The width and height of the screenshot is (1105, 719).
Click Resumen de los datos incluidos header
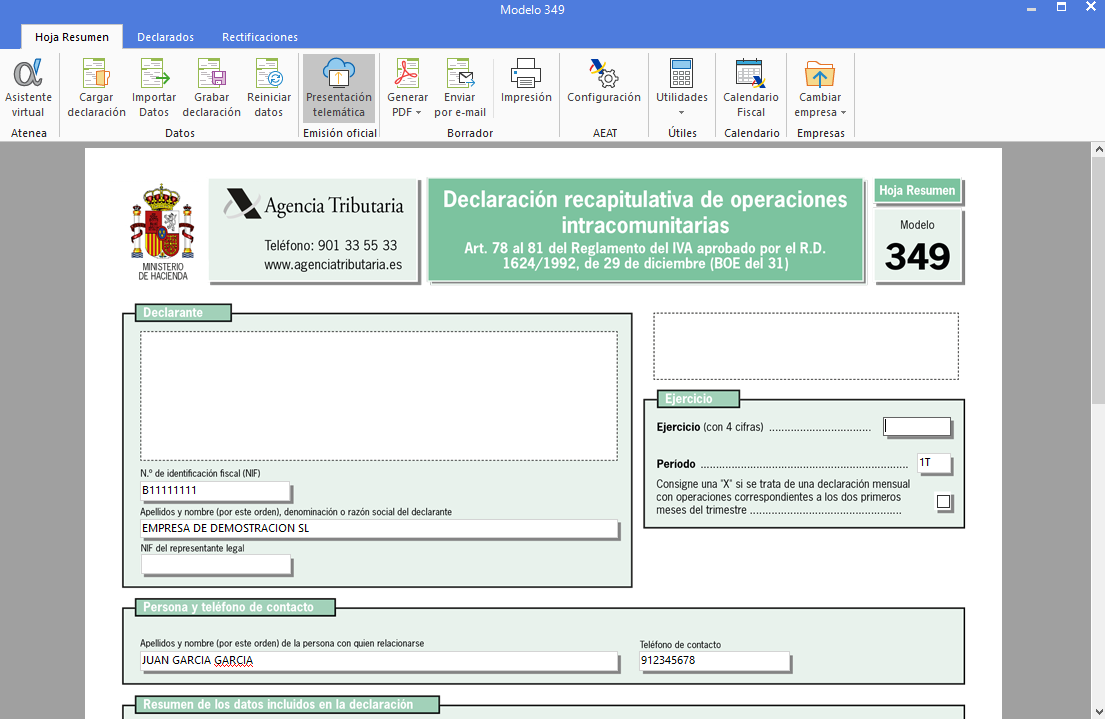[287, 704]
